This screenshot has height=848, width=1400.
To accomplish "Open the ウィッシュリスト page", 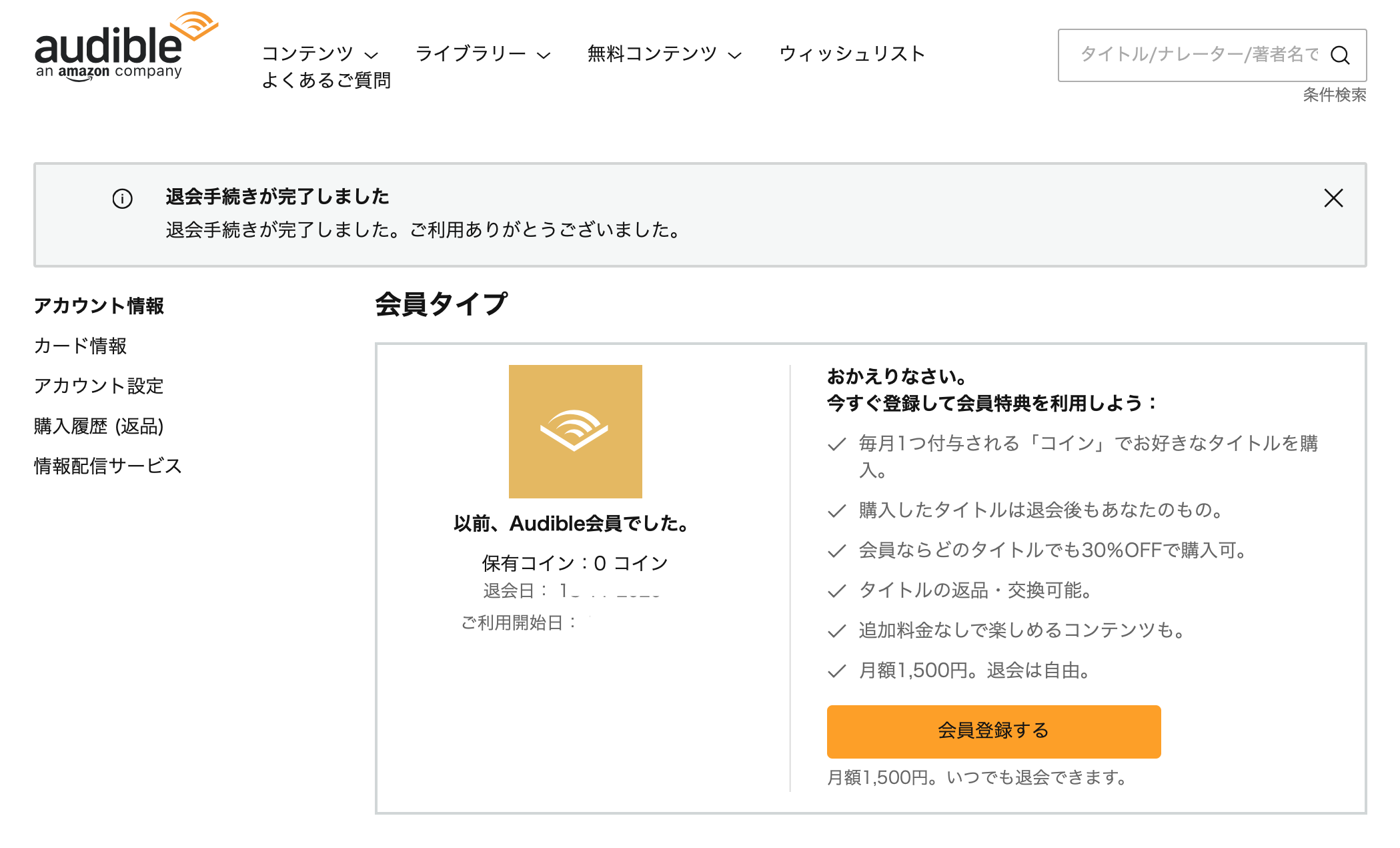I will pyautogui.click(x=852, y=54).
